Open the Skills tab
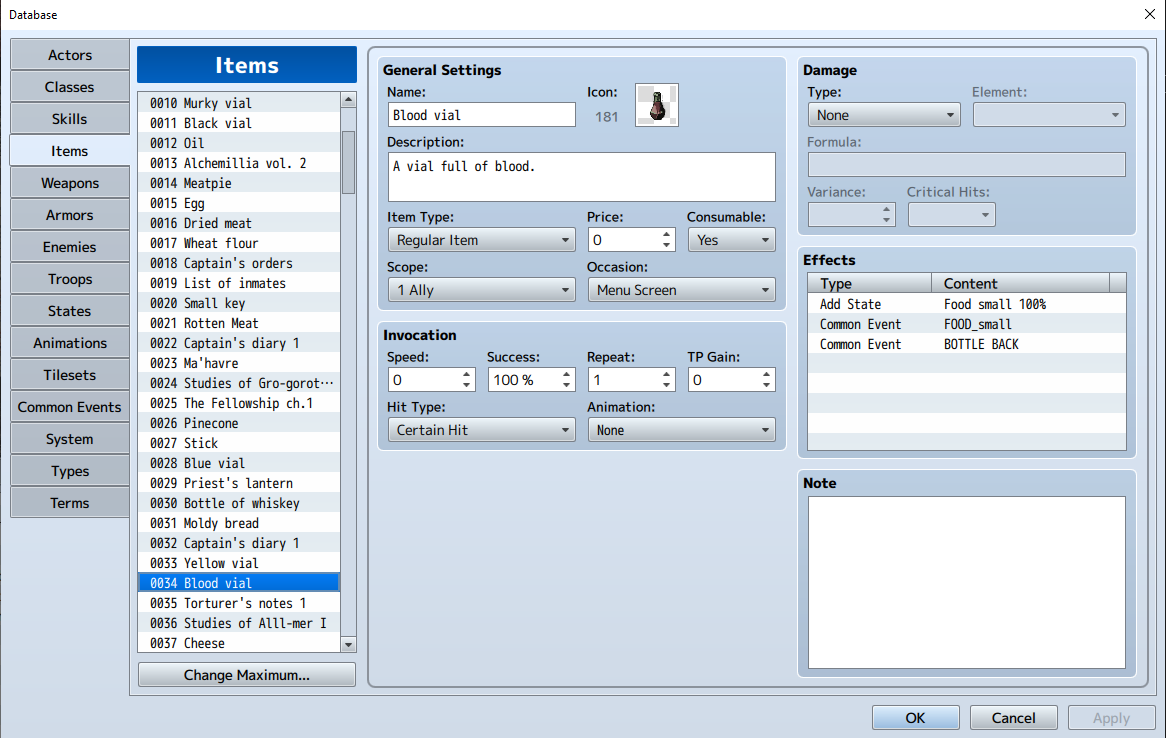Image resolution: width=1166 pixels, height=738 pixels. 70,119
